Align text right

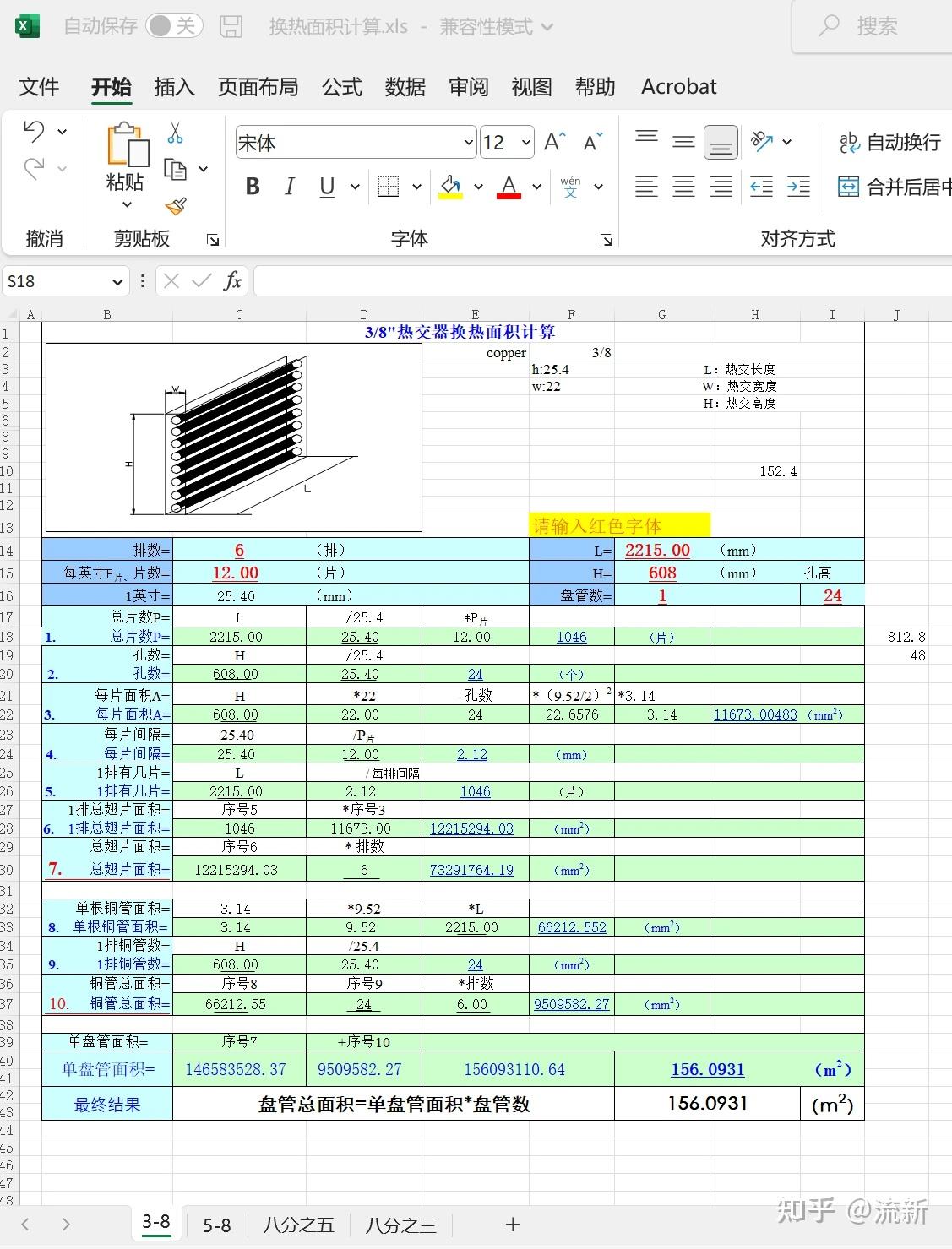pyautogui.click(x=721, y=187)
